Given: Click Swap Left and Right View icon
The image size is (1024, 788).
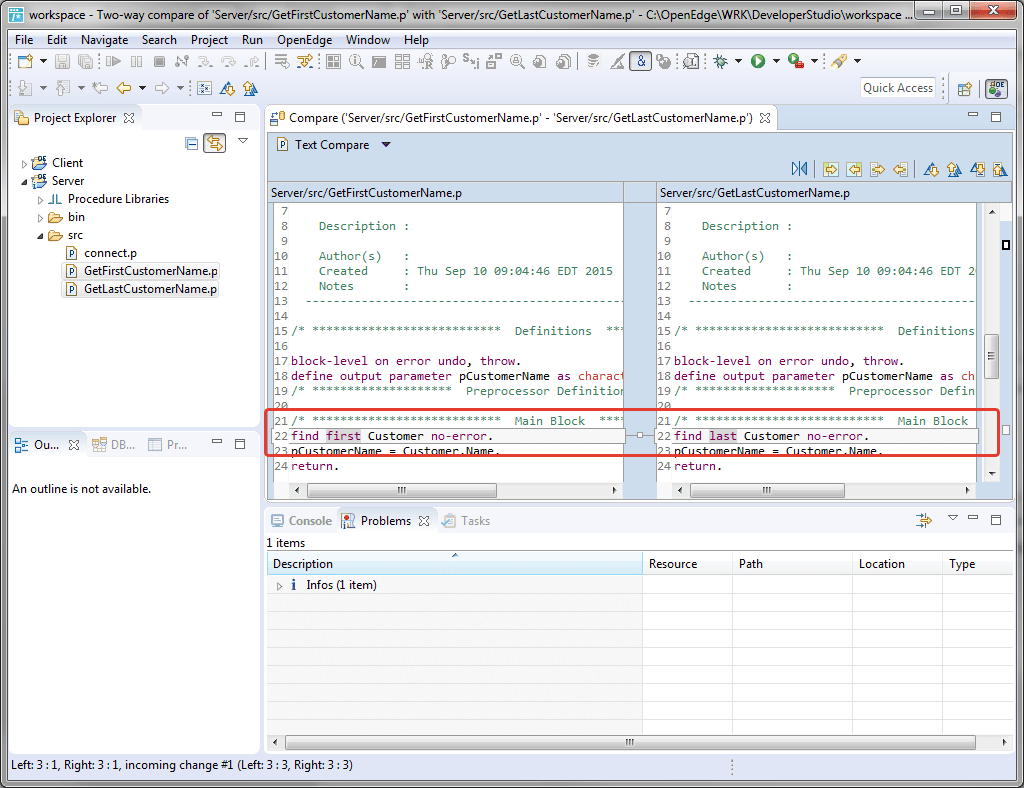Looking at the screenshot, I should [x=799, y=169].
